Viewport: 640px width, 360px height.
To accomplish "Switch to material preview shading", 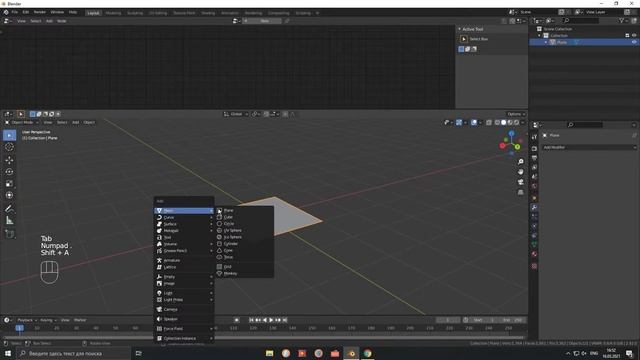I will (x=510, y=122).
